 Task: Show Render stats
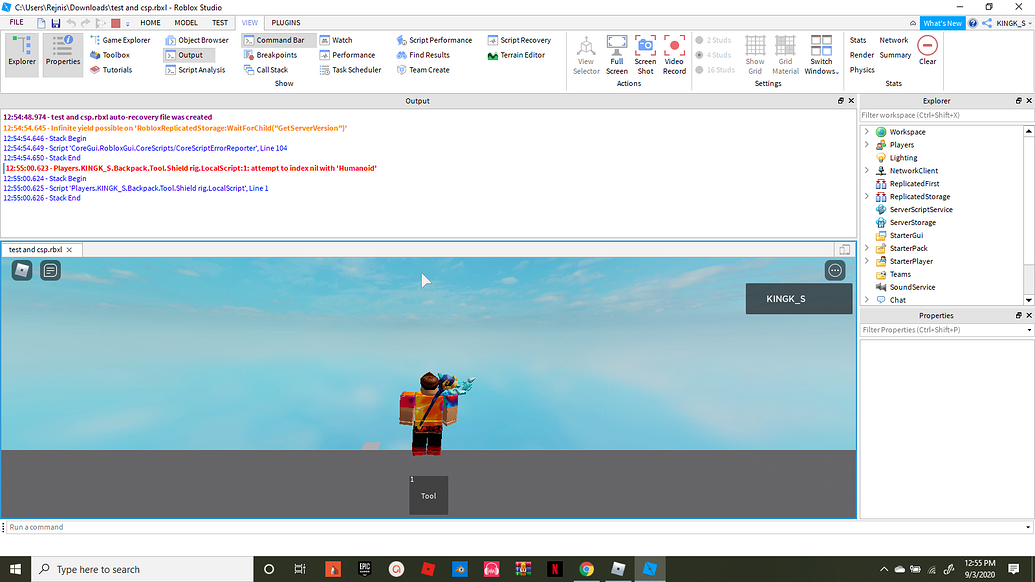(861, 55)
